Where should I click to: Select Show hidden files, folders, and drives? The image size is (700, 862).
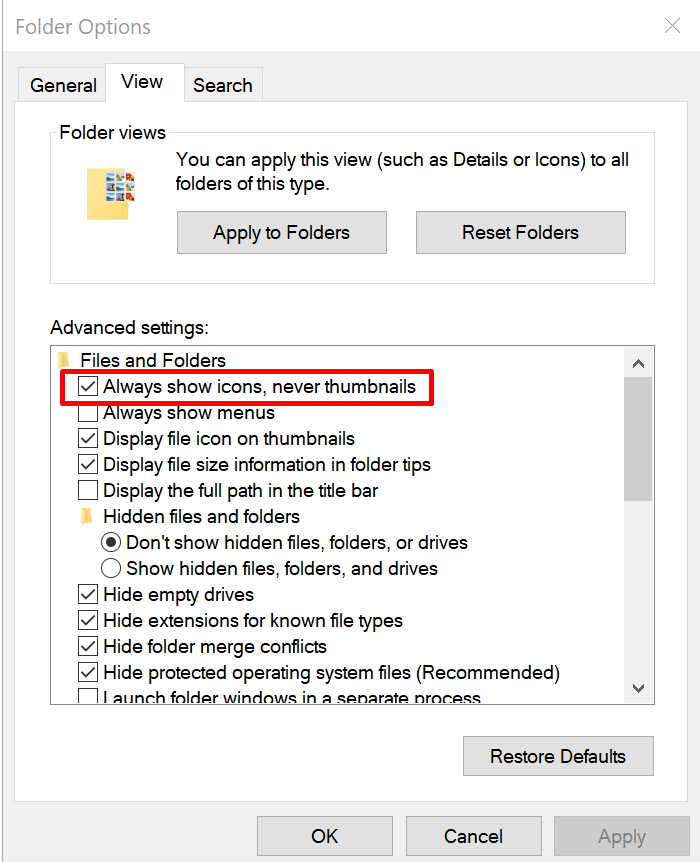(112, 568)
